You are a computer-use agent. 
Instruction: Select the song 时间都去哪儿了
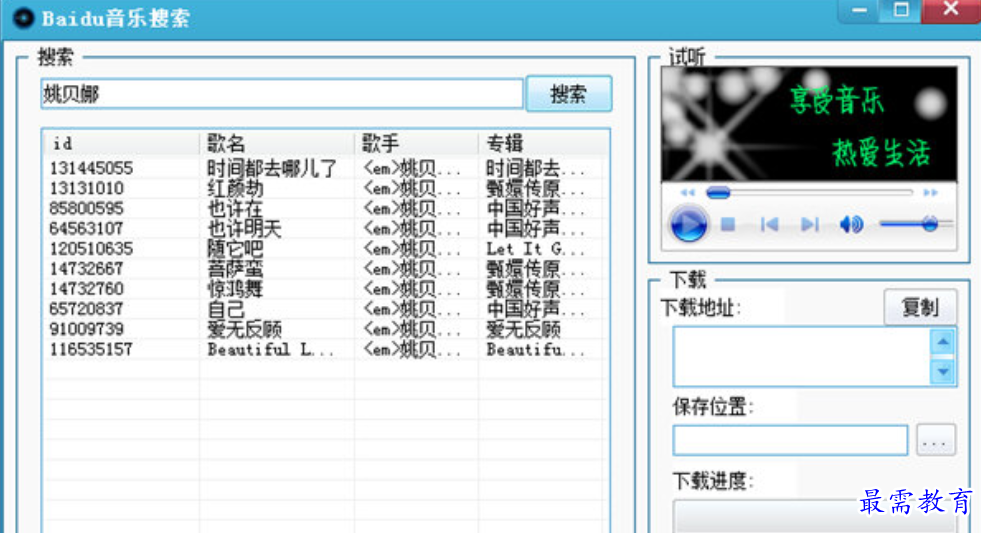tap(272, 168)
